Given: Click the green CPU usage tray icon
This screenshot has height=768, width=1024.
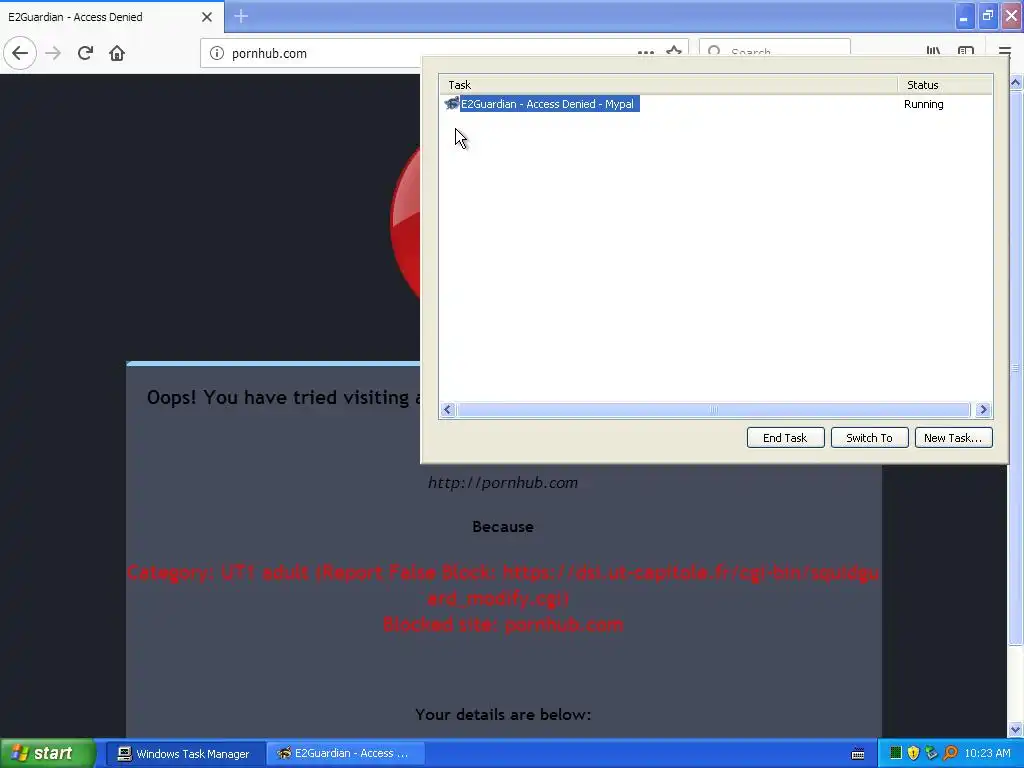Looking at the screenshot, I should 896,753.
